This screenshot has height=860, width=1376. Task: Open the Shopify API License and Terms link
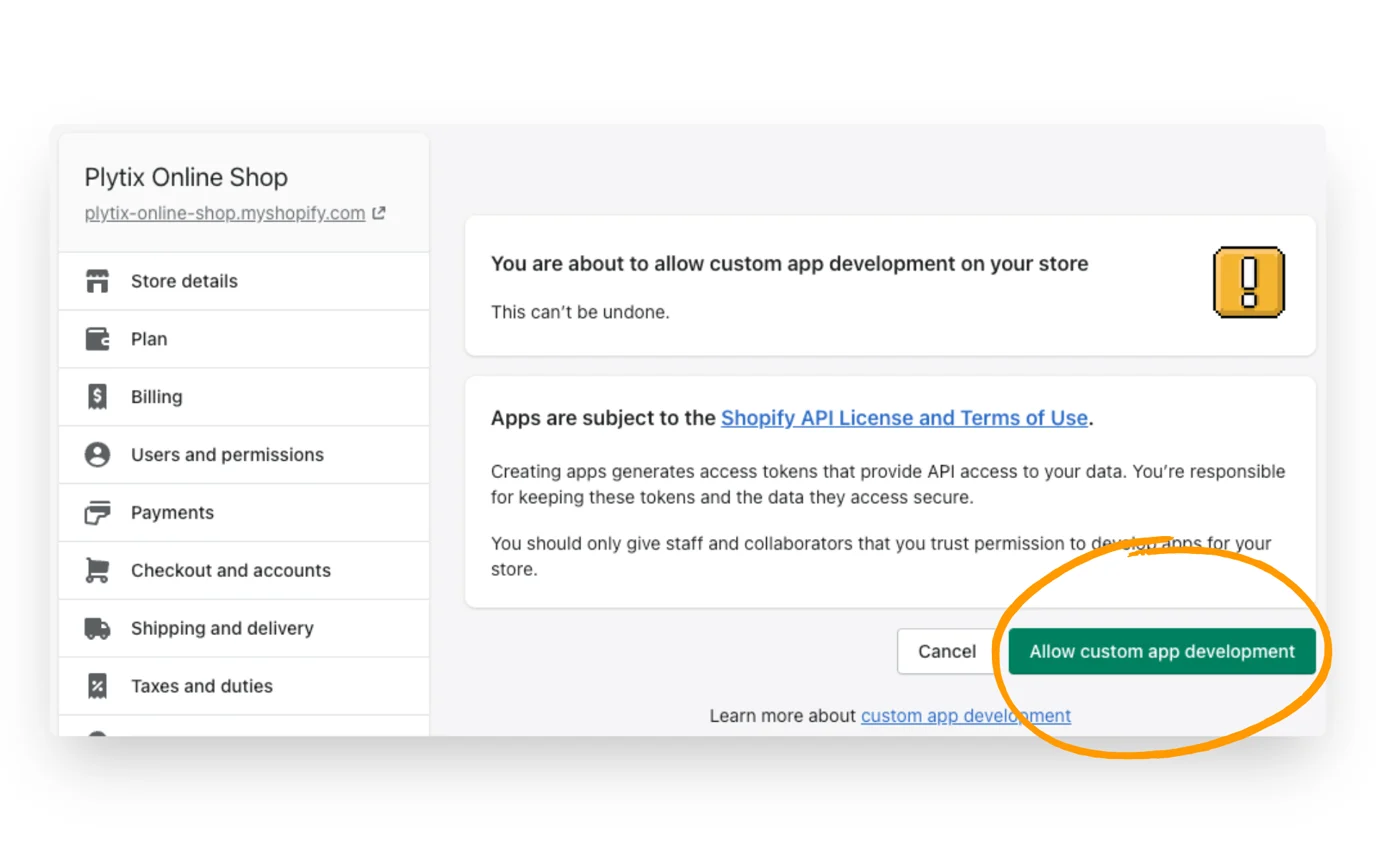pos(903,418)
